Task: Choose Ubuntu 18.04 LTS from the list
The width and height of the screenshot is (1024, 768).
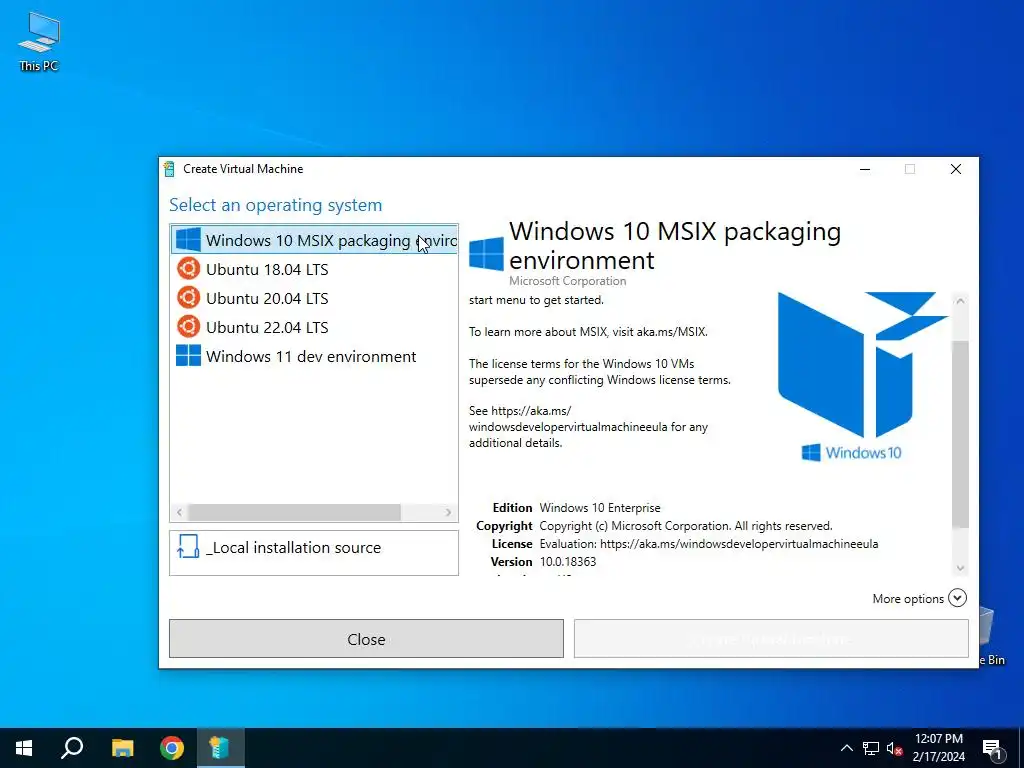Action: [x=314, y=269]
